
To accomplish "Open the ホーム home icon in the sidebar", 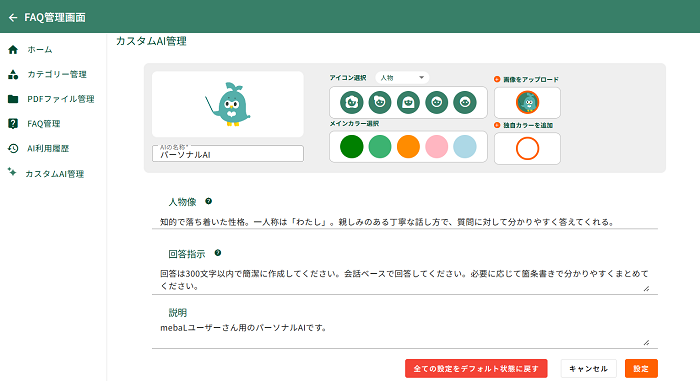I will coord(13,50).
